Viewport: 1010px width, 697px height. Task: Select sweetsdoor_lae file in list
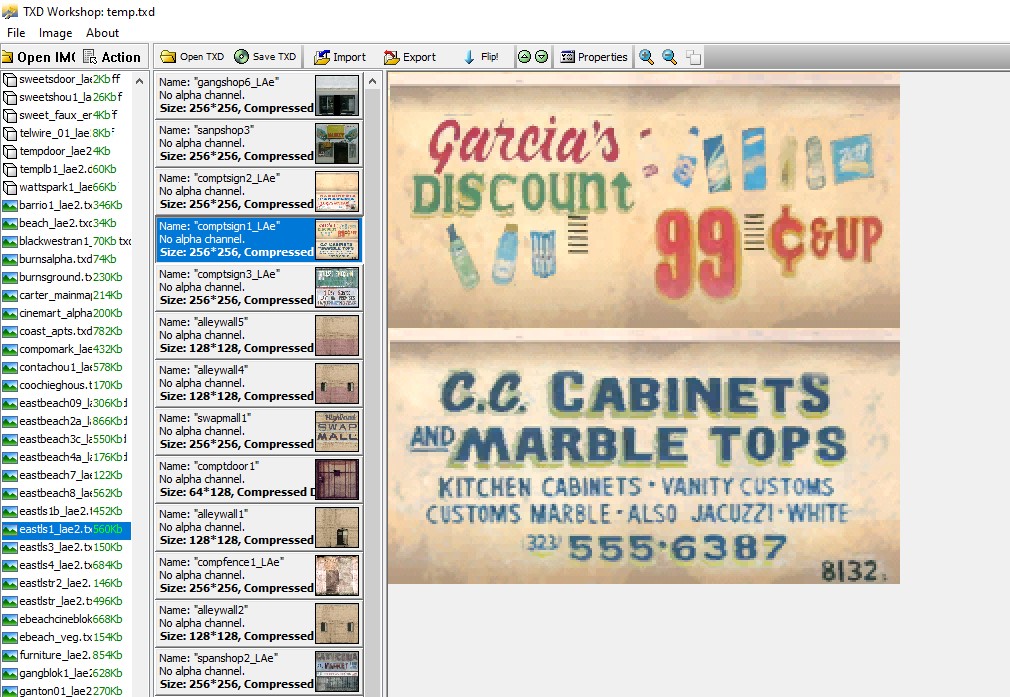[66, 79]
